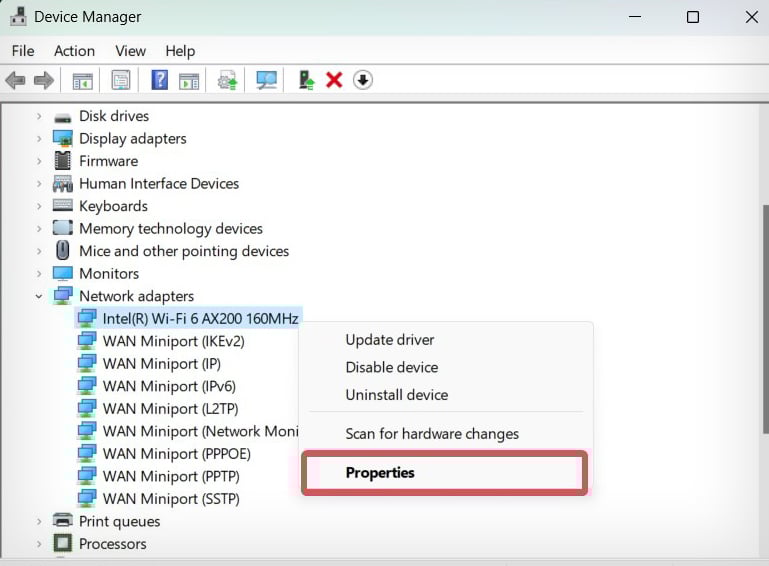
Task: Click the Update driver toolbar icon
Action: [307, 80]
